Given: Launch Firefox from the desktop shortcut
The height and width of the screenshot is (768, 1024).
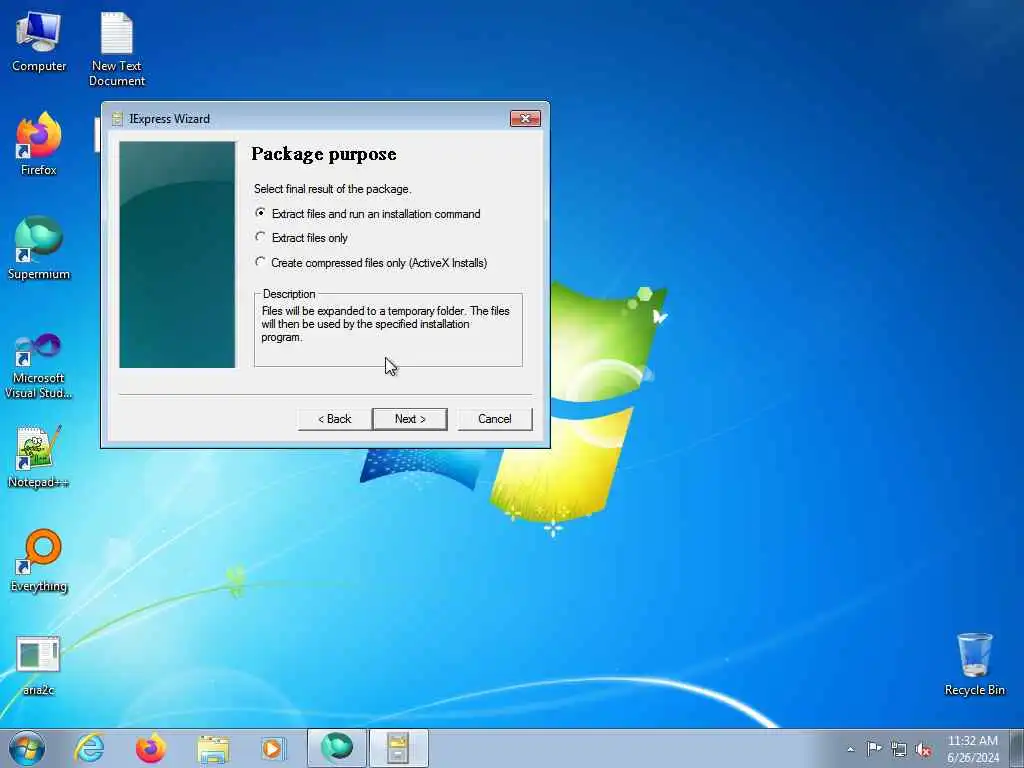Looking at the screenshot, I should pos(39,144).
